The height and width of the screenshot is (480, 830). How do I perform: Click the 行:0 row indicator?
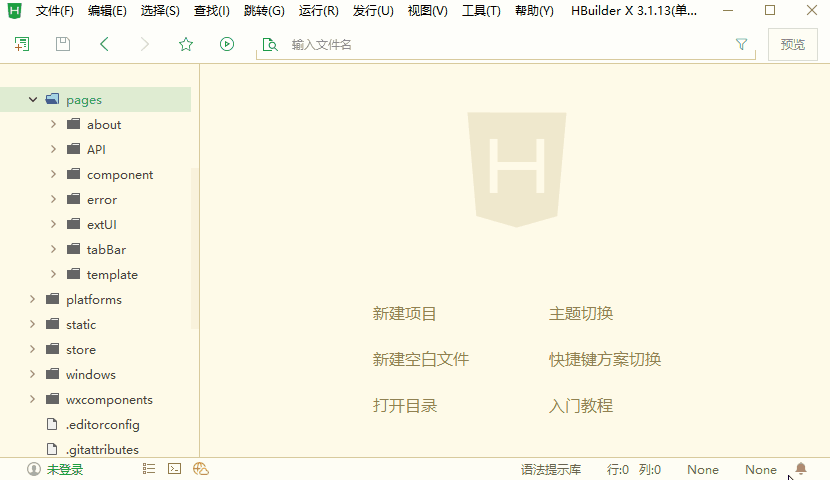pos(618,469)
